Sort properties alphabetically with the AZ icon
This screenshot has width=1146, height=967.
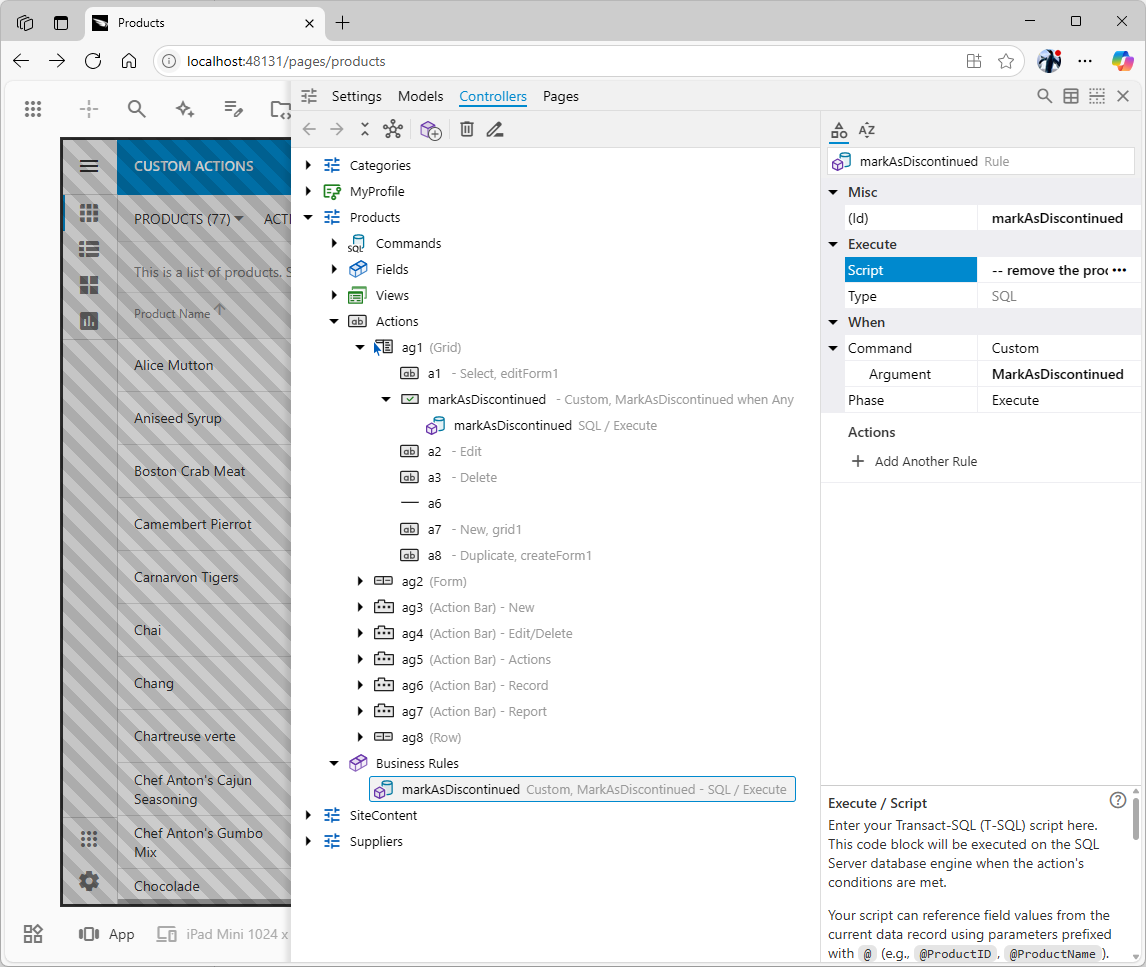tap(867, 130)
